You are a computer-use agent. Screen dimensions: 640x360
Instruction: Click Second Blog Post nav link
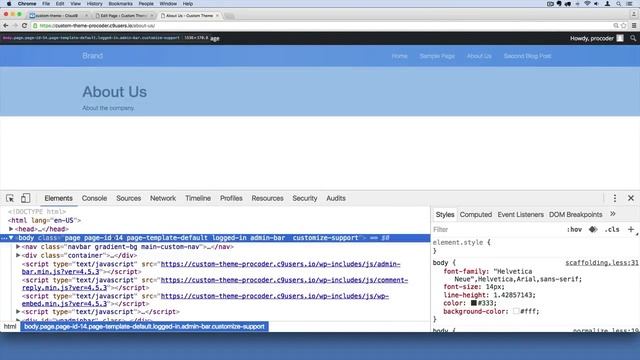[527, 56]
